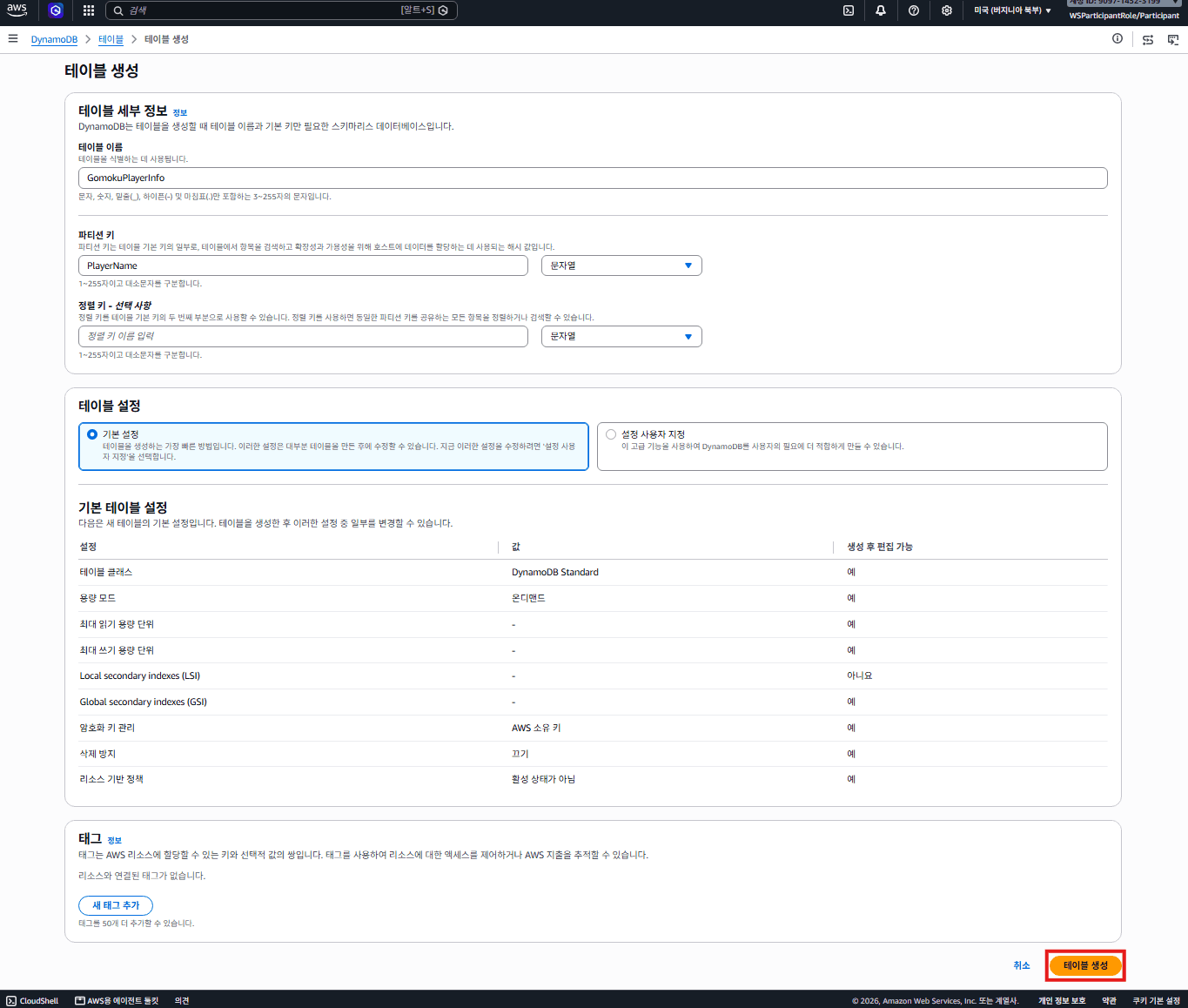Go to the 테이블 breadcrumb link
1188x1008 pixels.
pos(111,39)
